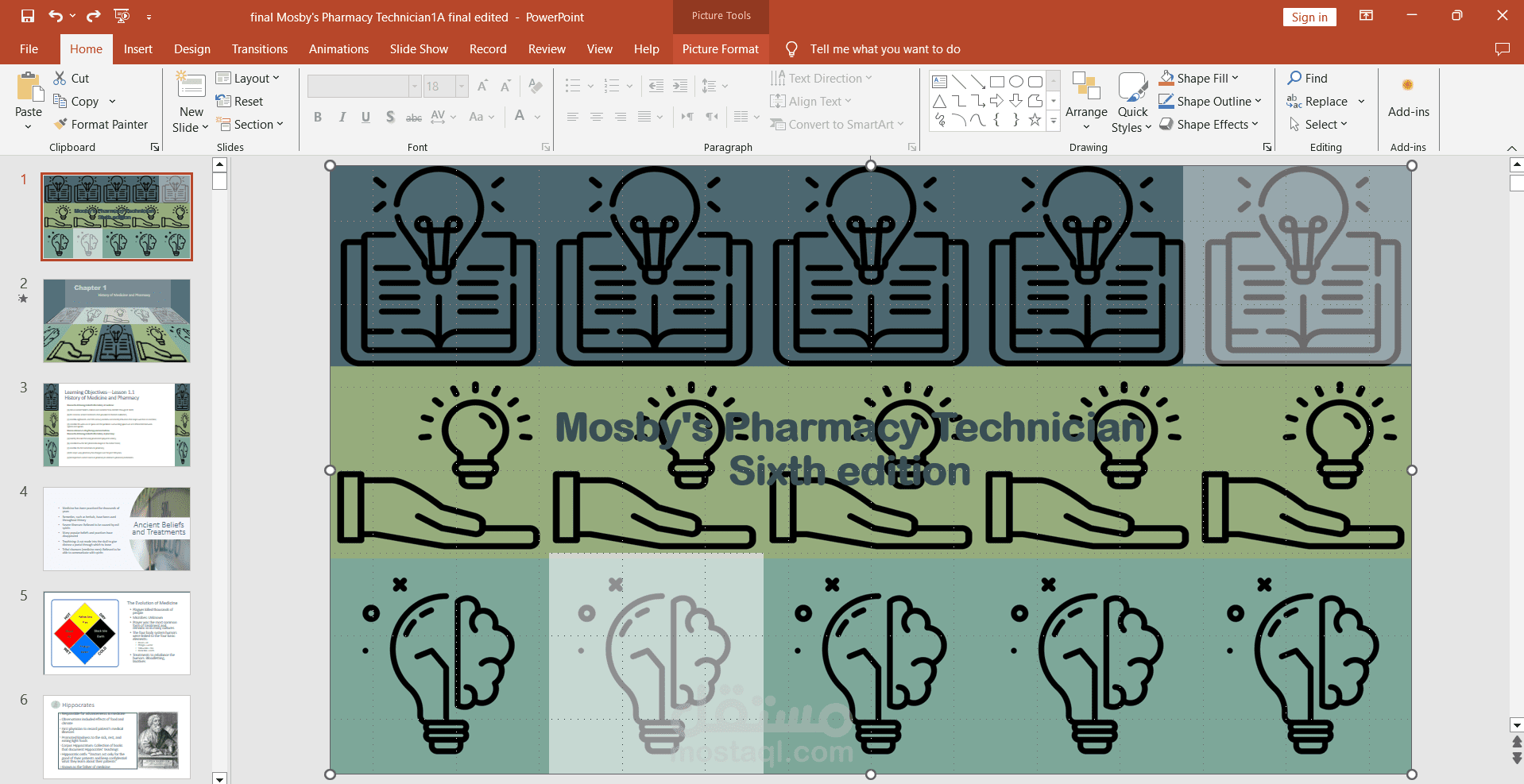Open the font name dropdown arrow
This screenshot has height=784, width=1524.
click(x=414, y=86)
